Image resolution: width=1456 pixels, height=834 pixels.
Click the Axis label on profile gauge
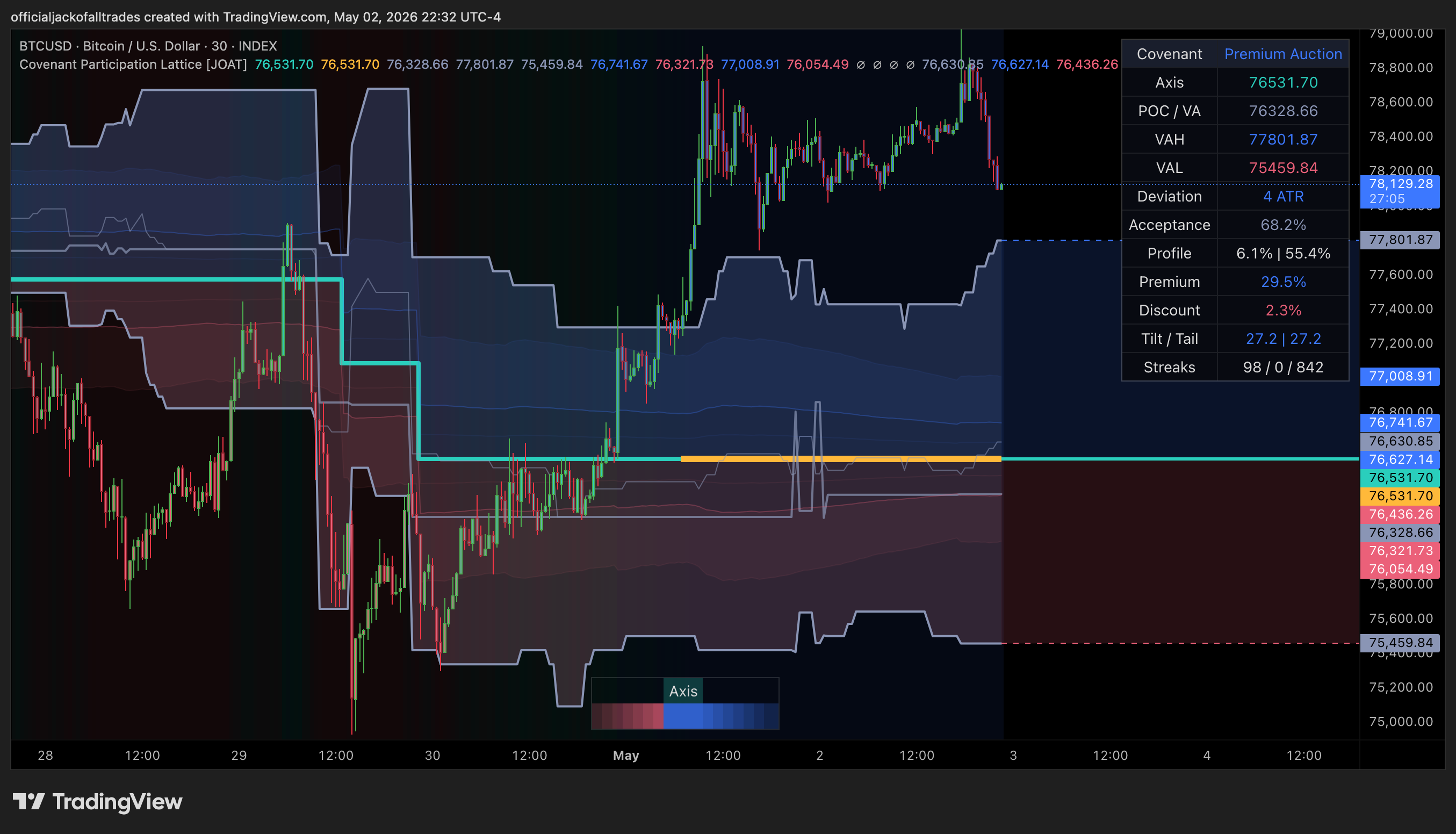[x=683, y=692]
